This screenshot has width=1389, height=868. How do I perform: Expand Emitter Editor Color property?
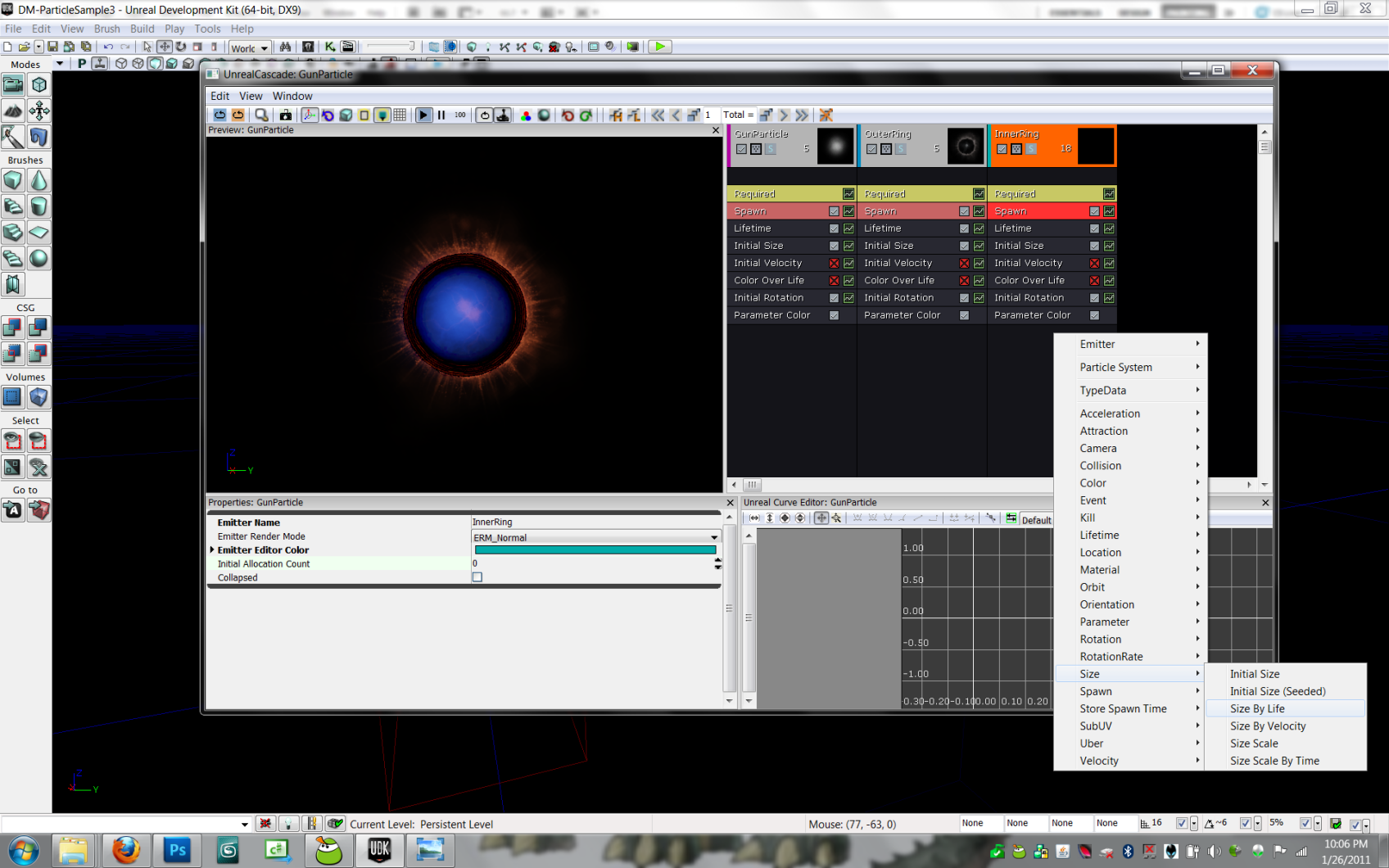click(212, 550)
